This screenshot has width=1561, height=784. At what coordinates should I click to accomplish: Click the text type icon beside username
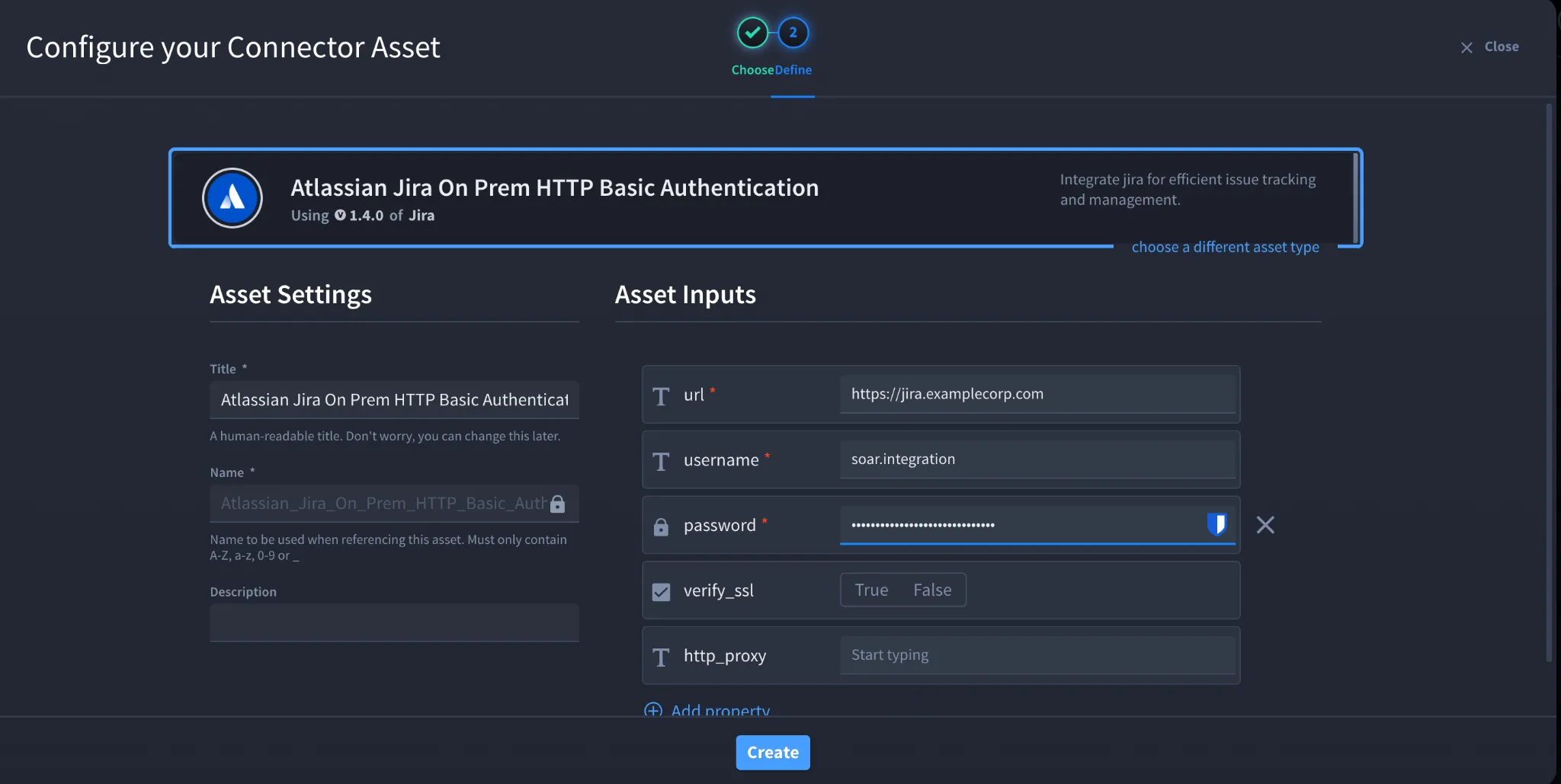[661, 461]
